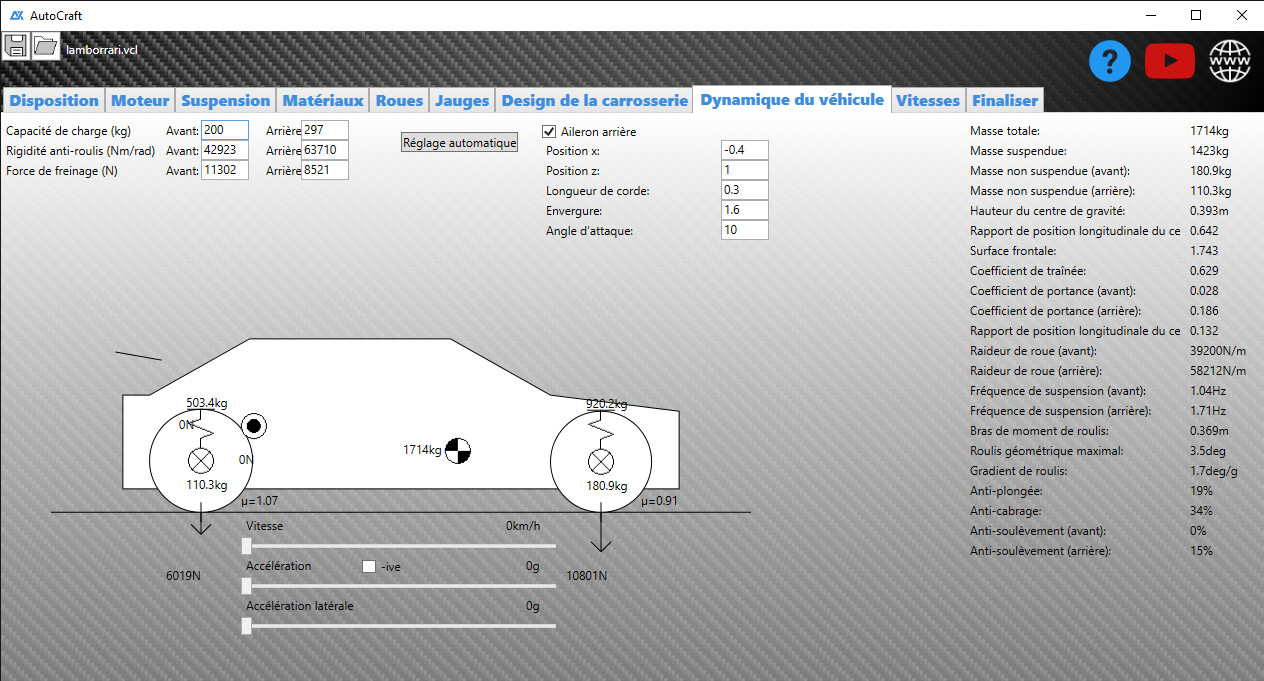The width and height of the screenshot is (1264, 681).
Task: Disable the Aileron arrière checkbox
Action: pos(549,131)
